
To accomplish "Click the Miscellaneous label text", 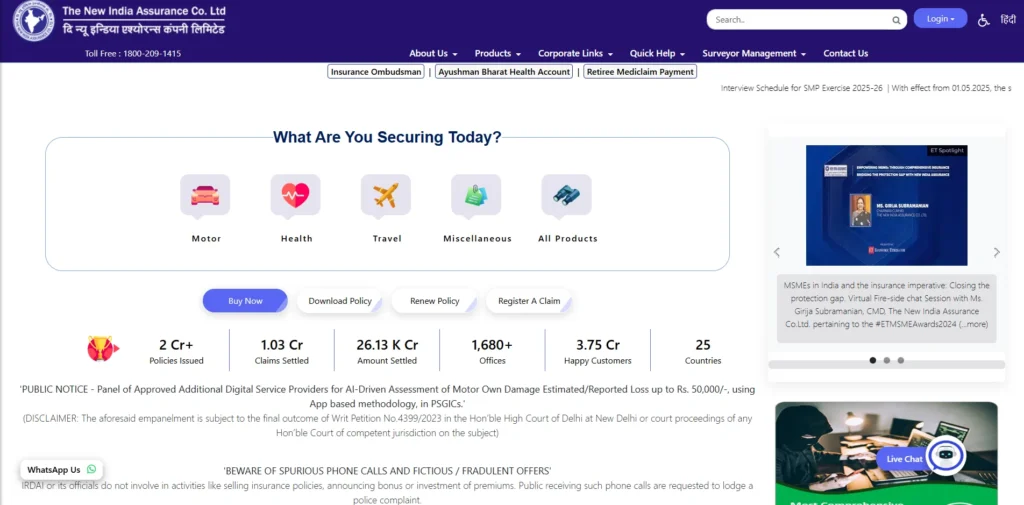I will click(x=477, y=238).
